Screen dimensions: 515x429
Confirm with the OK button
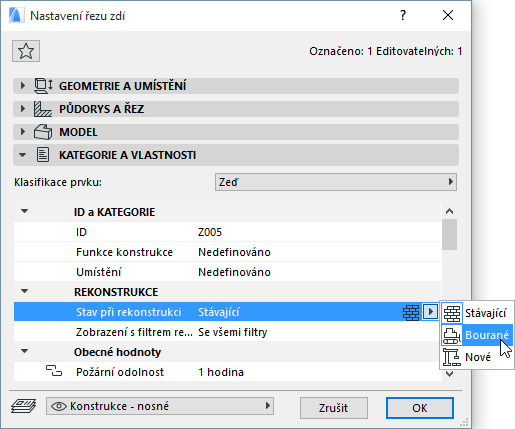(420, 408)
